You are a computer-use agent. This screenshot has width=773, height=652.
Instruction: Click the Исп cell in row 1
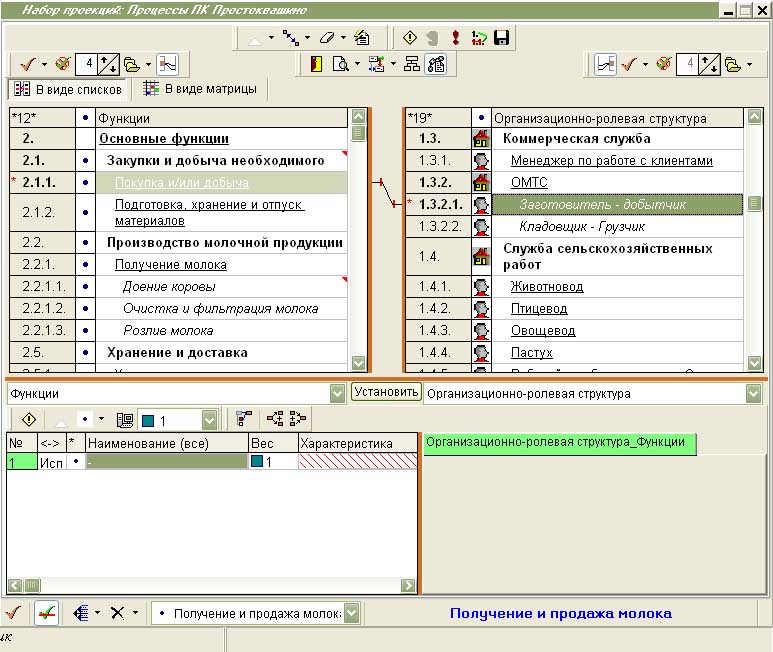(x=51, y=462)
